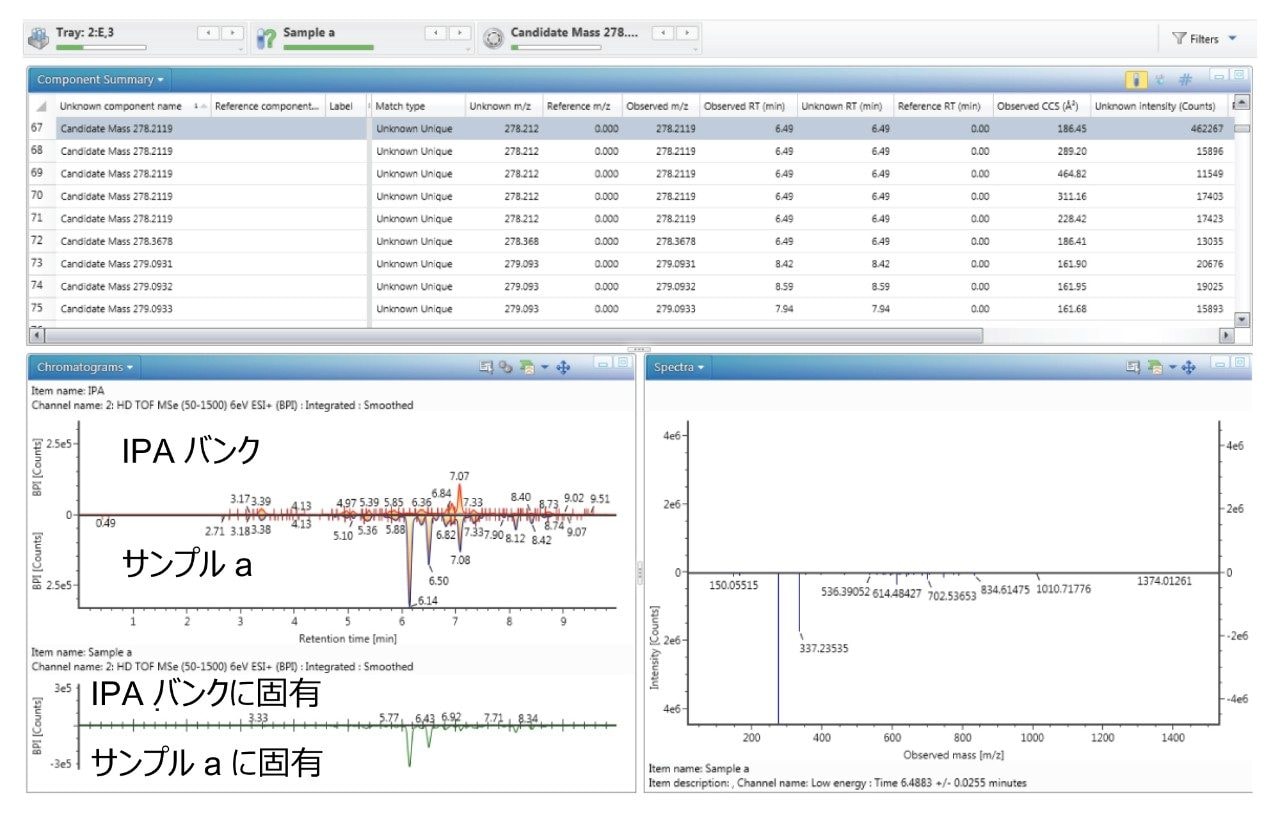The width and height of the screenshot is (1280, 814).
Task: Maximize the Spectra panel
Action: coord(1238,362)
